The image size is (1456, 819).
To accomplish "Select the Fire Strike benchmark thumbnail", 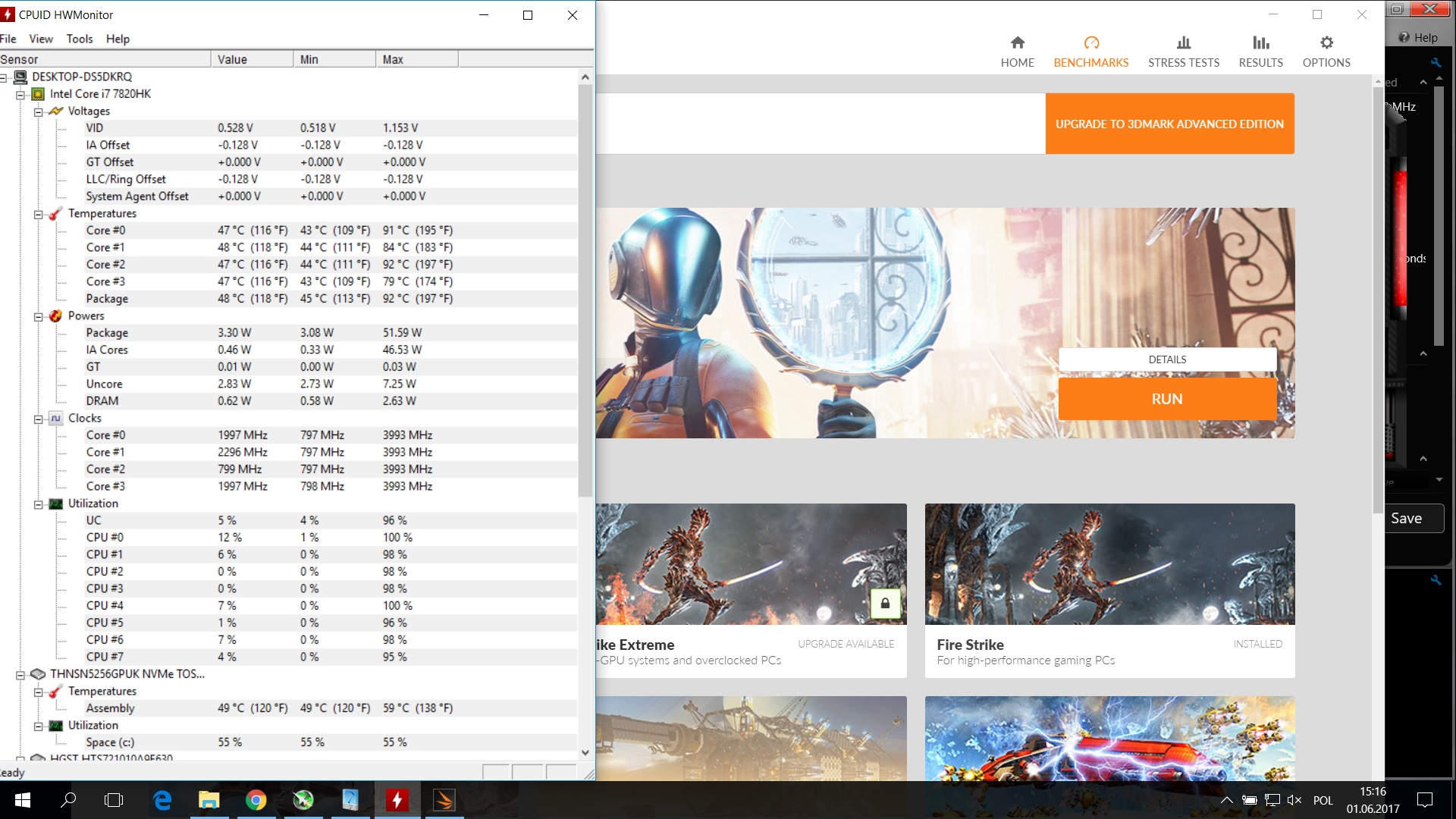I will tap(1109, 564).
